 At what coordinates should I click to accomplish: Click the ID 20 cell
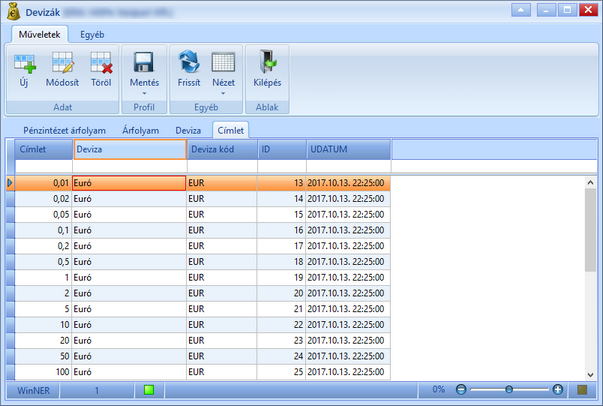[x=281, y=293]
